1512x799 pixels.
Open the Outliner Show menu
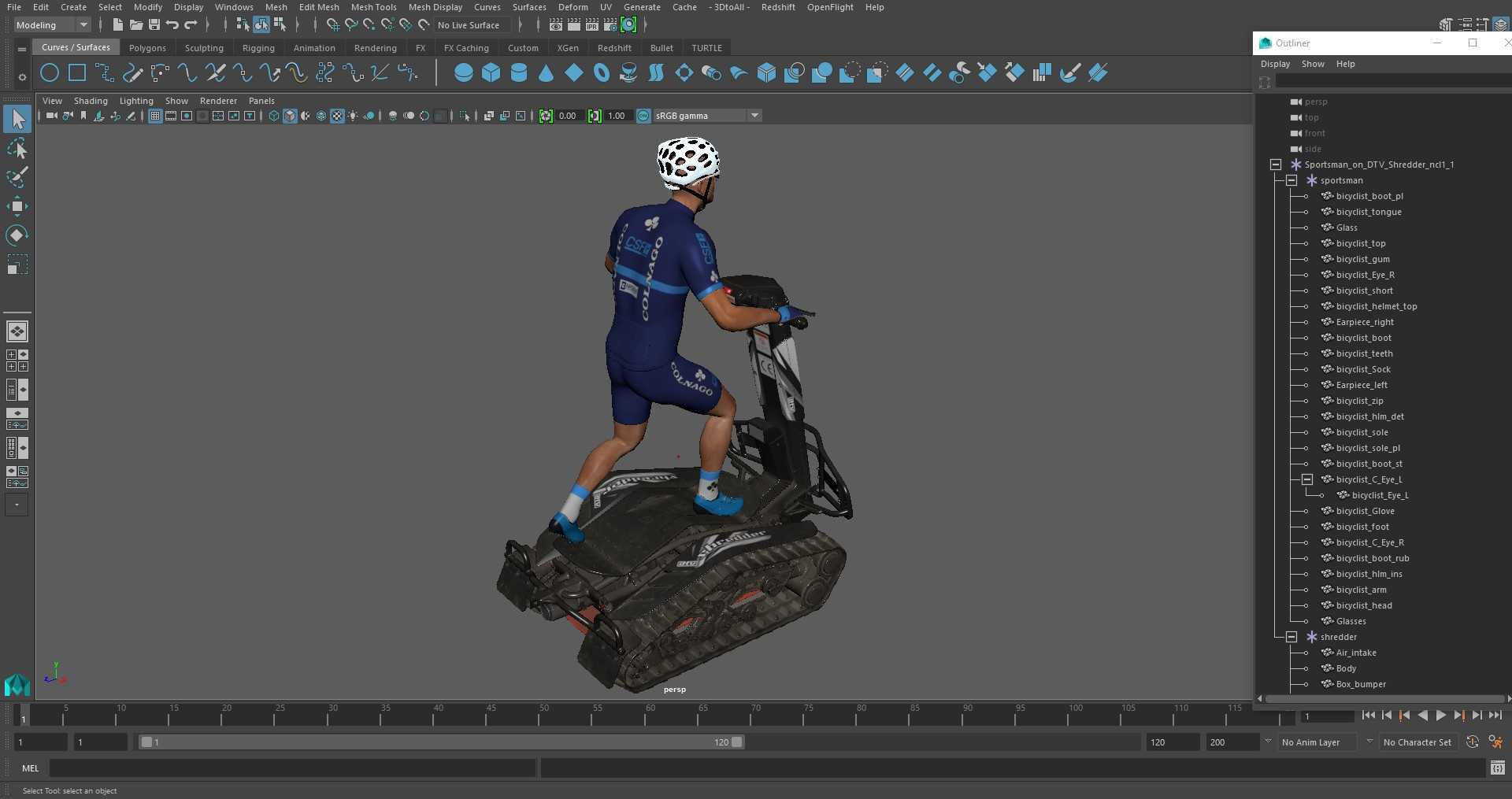1313,64
